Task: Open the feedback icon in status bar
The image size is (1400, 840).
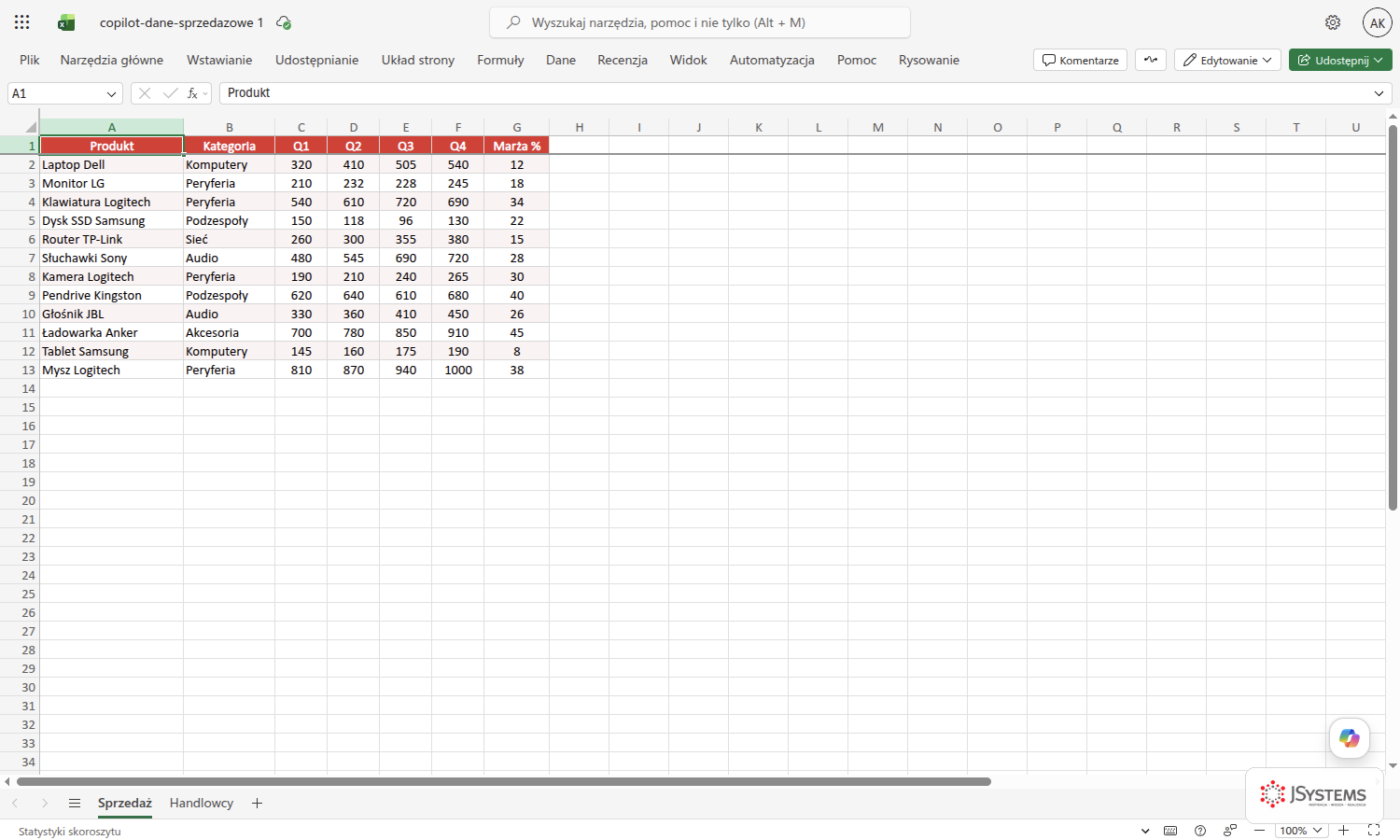Action: (x=1230, y=831)
